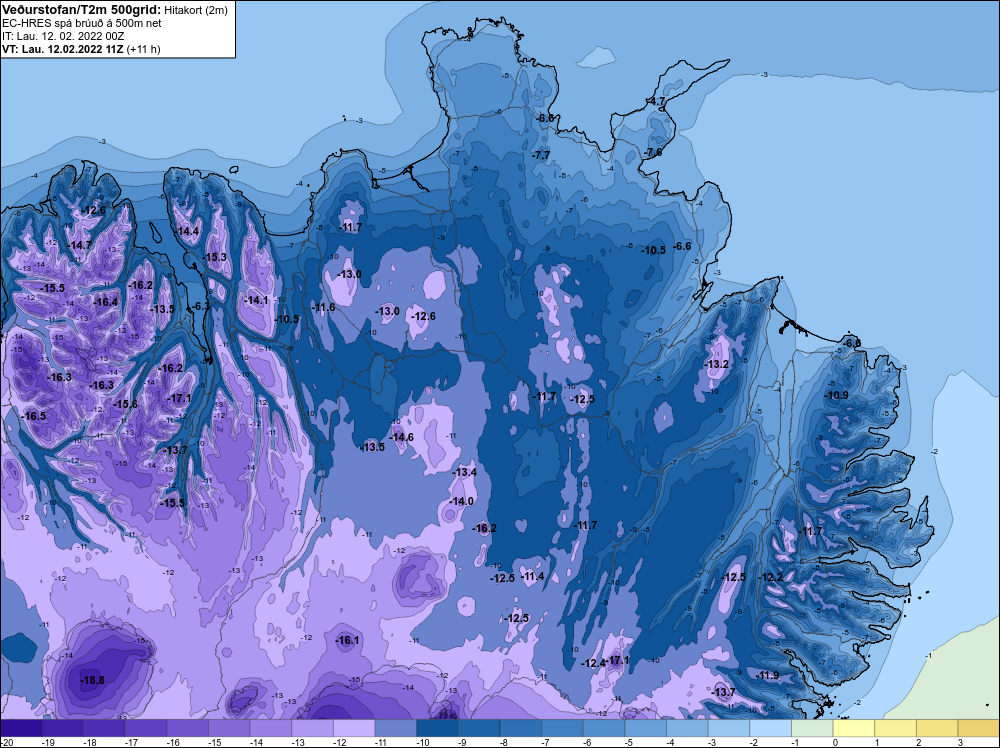Select the pale green legend swatch between -1 and 0
1000x748 pixels.
pos(812,728)
